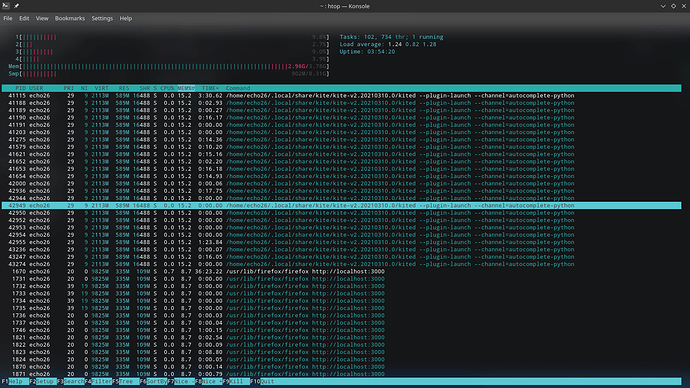690x388 pixels.
Task: Select the process row with PID 41190
Action: (x=341, y=117)
